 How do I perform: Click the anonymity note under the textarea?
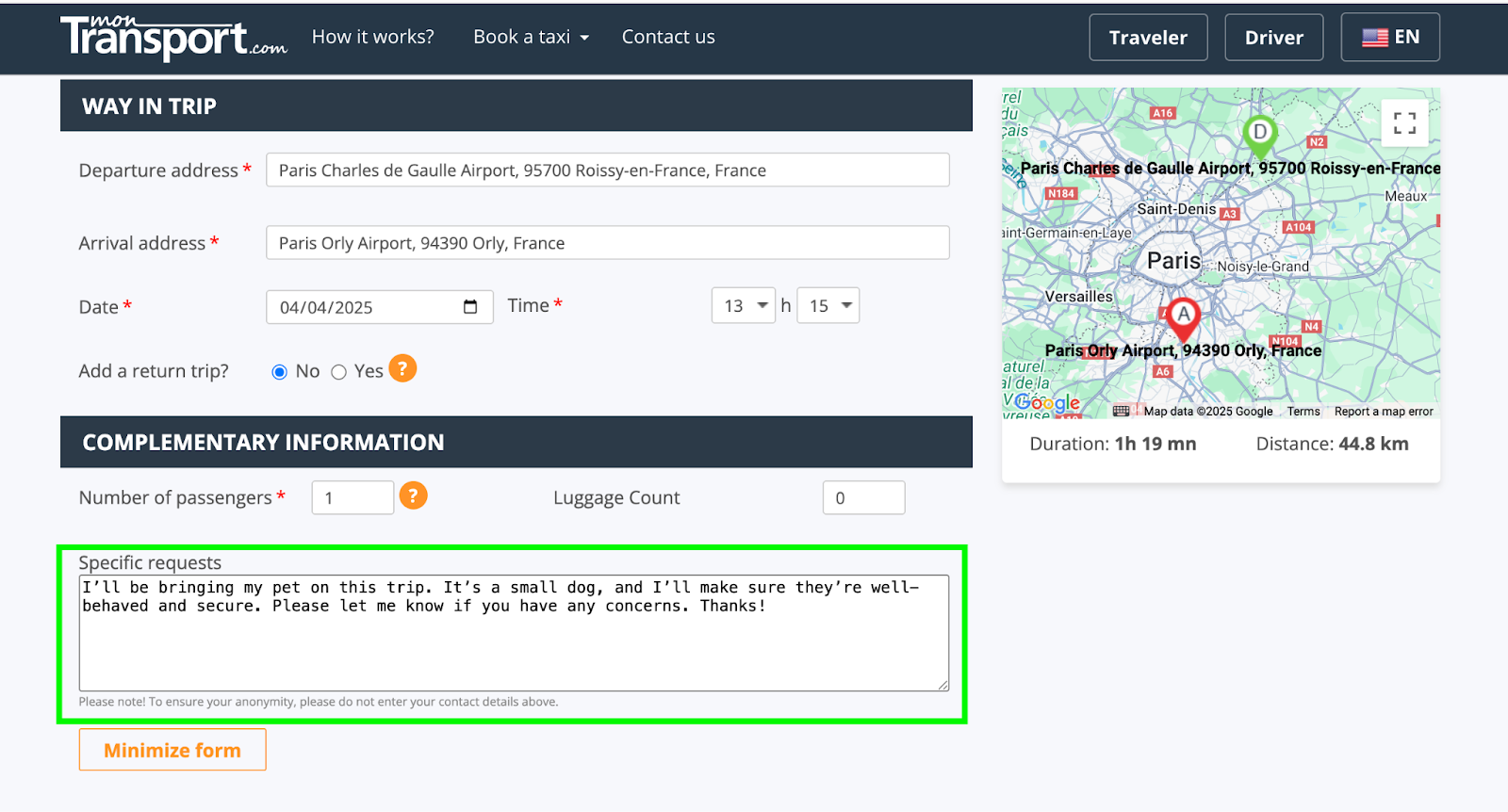(x=319, y=702)
